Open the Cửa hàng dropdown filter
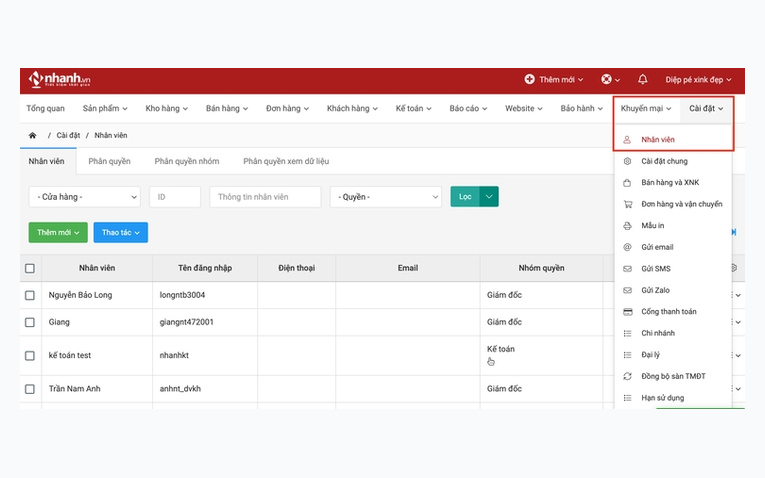 pyautogui.click(x=84, y=197)
